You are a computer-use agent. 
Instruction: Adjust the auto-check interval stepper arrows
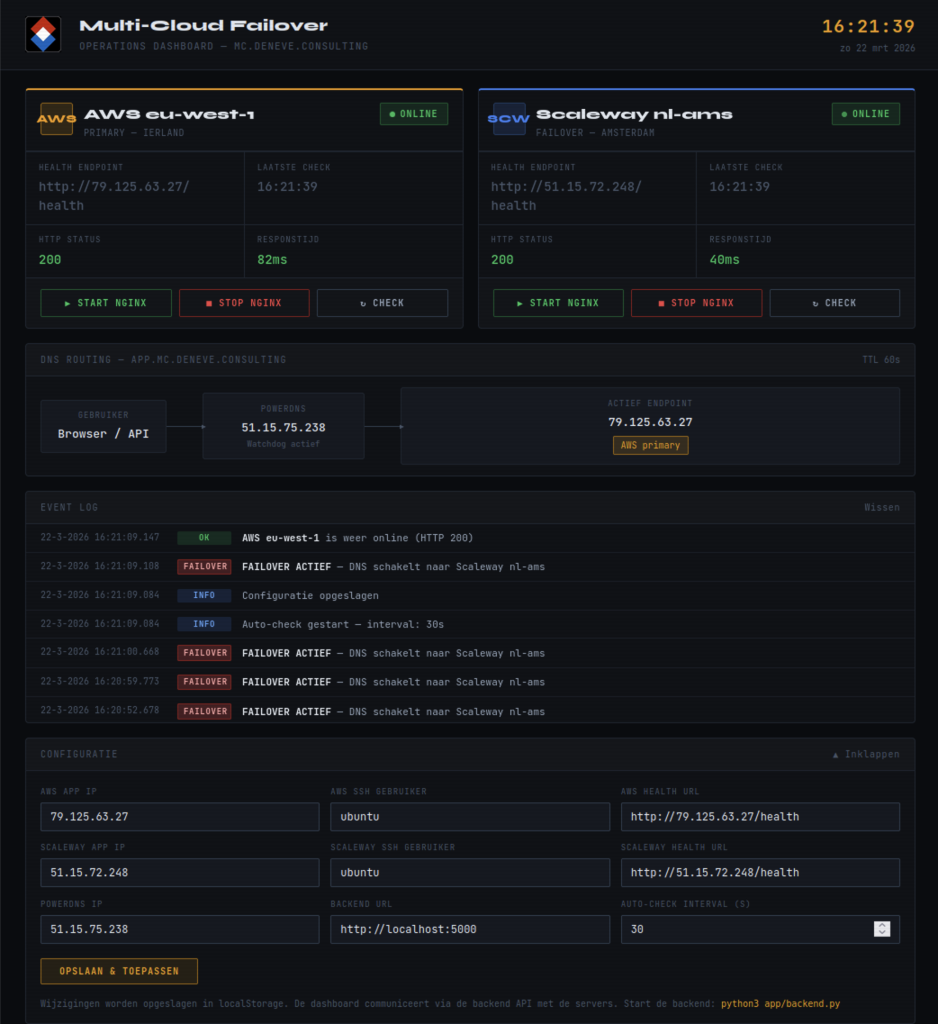coord(881,929)
